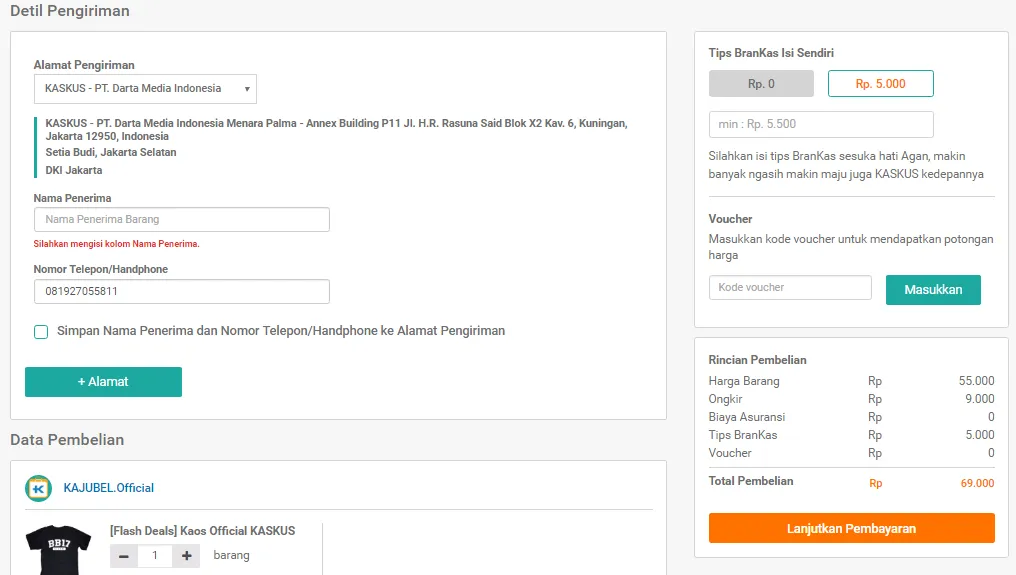The width and height of the screenshot is (1016, 575).
Task: Select the Rp. 5.000 tip option
Action: 881,84
